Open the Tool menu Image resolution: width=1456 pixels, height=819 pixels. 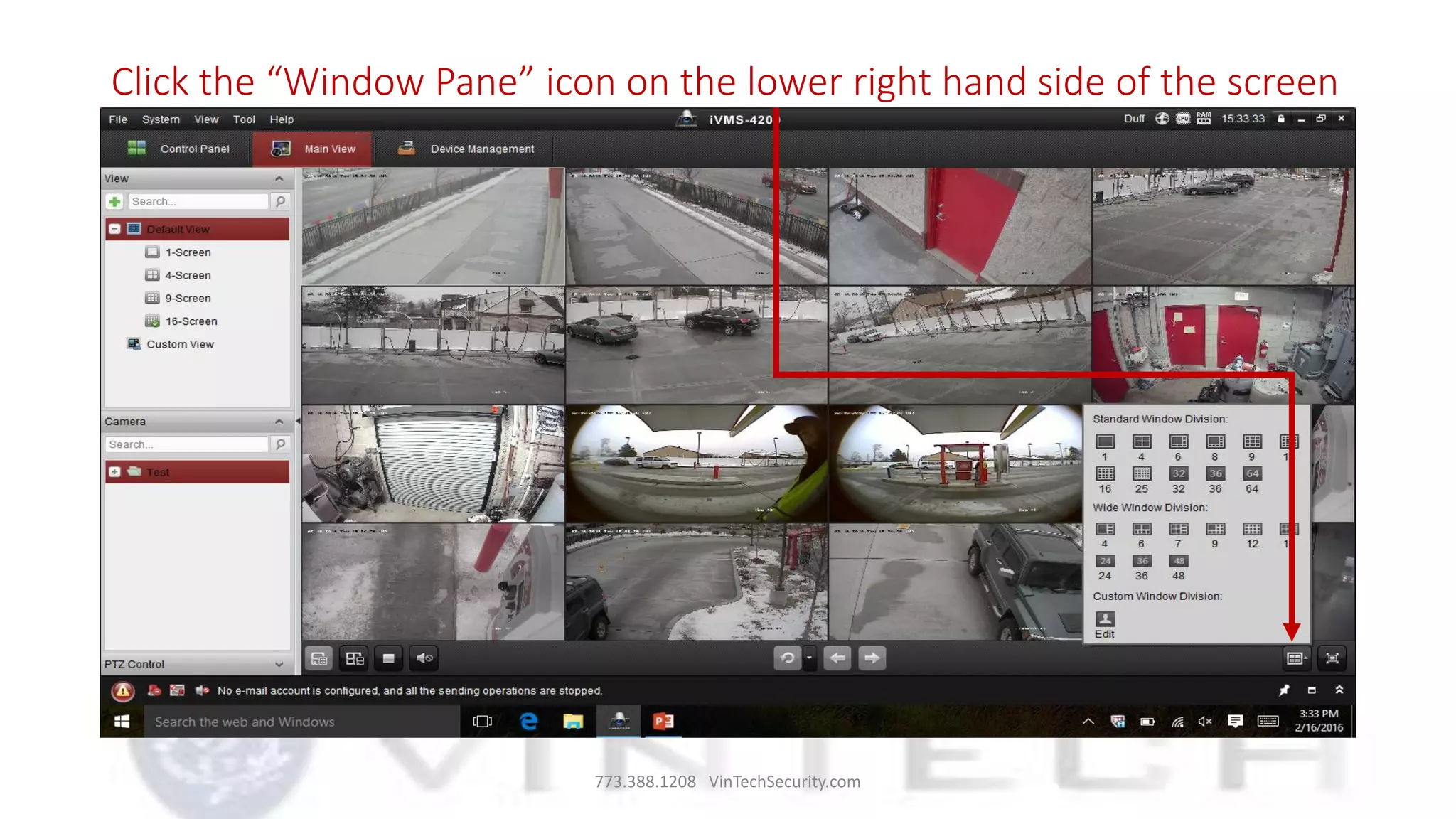pyautogui.click(x=244, y=119)
